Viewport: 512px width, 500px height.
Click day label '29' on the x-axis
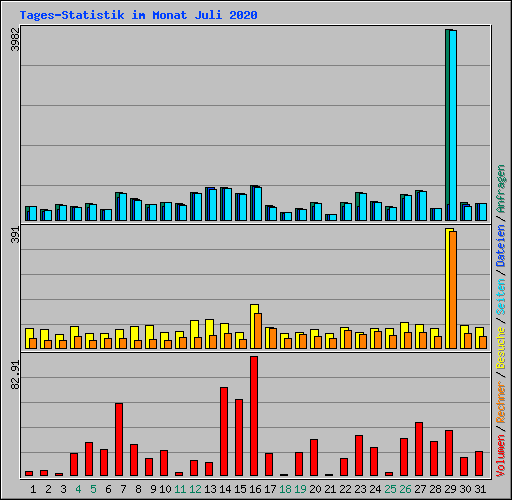pyautogui.click(x=450, y=489)
